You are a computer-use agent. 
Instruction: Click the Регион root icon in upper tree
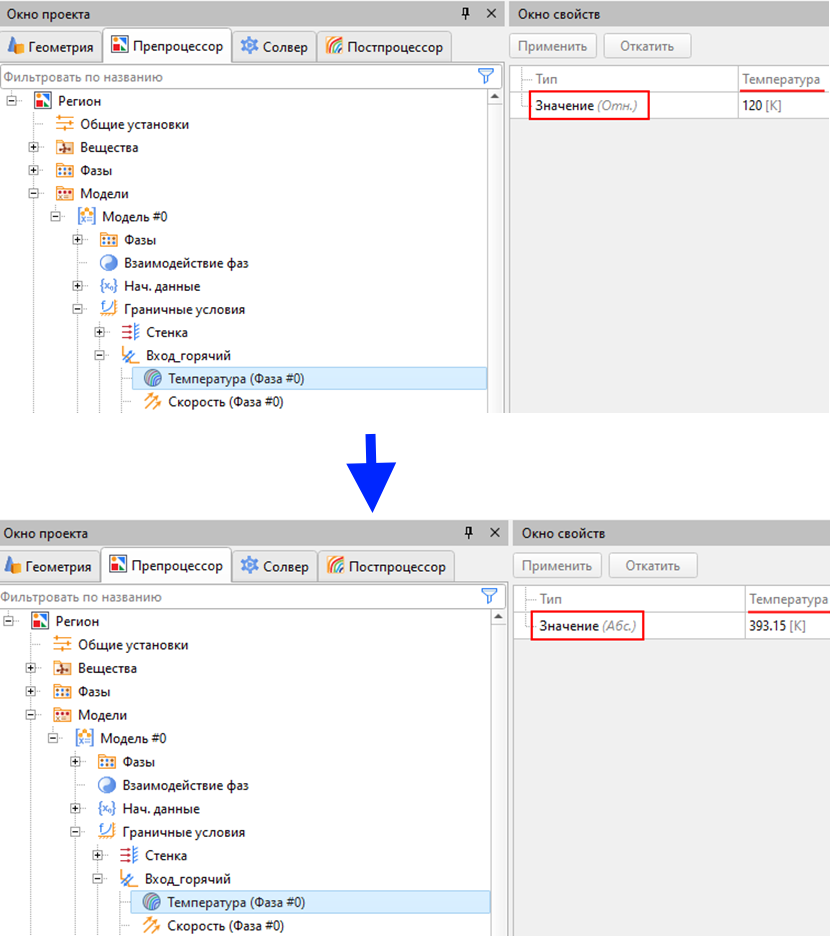tap(42, 101)
